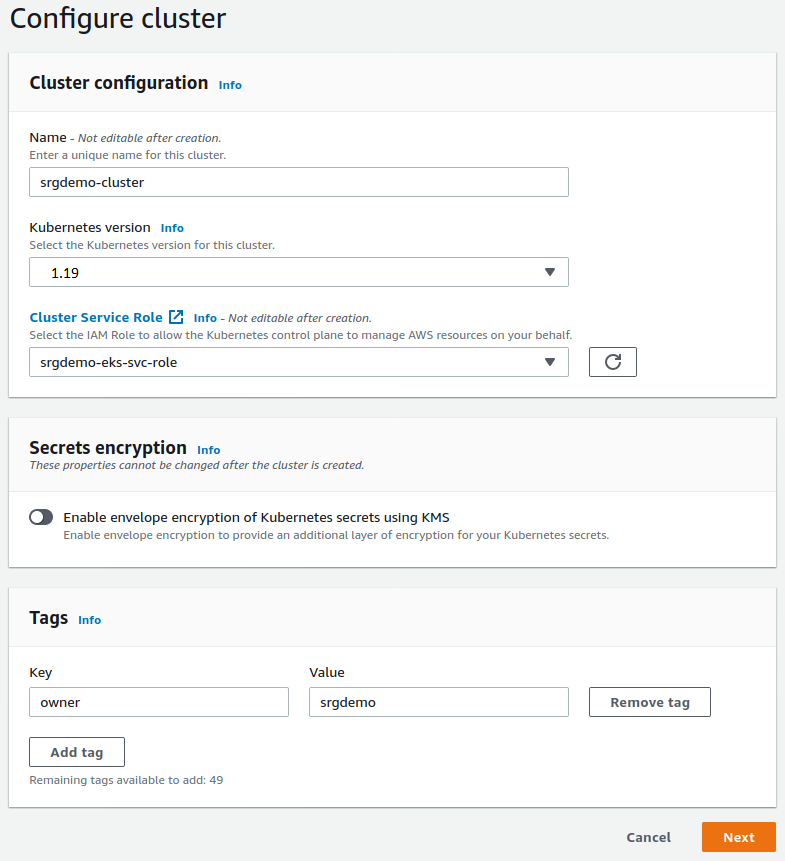Open Info next to Tags heading
The height and width of the screenshot is (861, 785).
(90, 620)
